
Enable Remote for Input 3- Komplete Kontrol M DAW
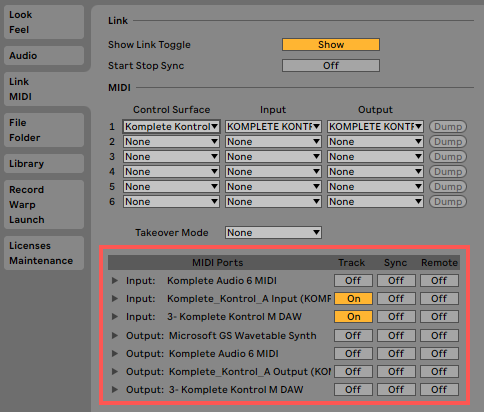point(439,317)
